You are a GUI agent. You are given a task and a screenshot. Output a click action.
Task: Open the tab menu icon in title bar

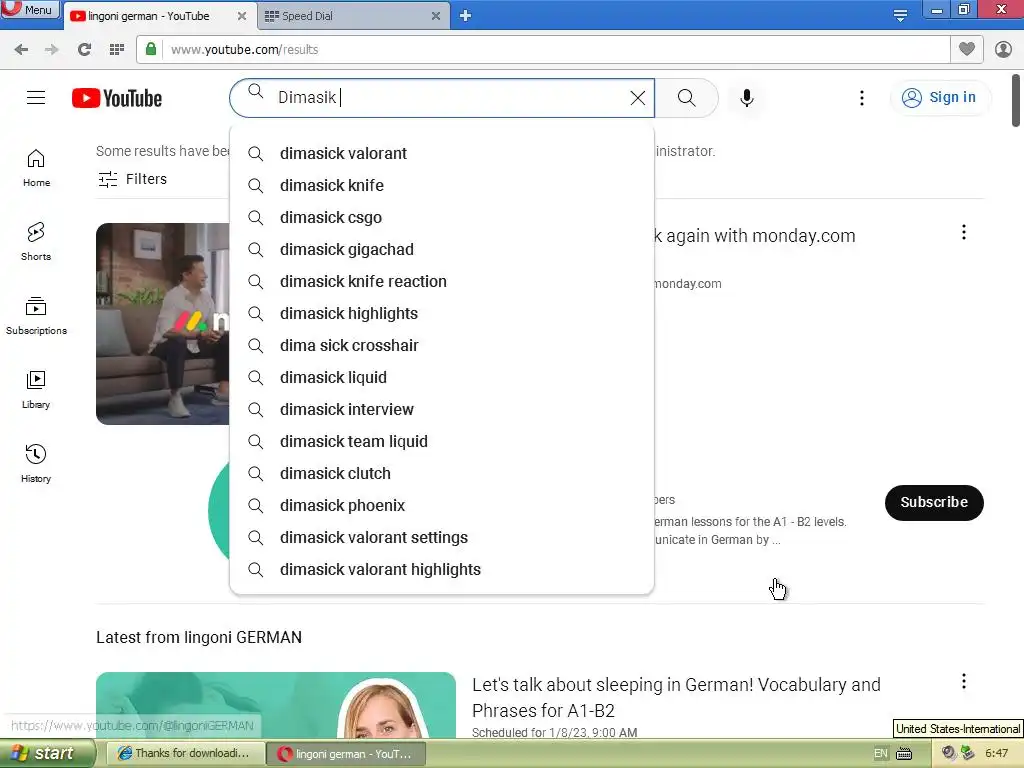[901, 15]
